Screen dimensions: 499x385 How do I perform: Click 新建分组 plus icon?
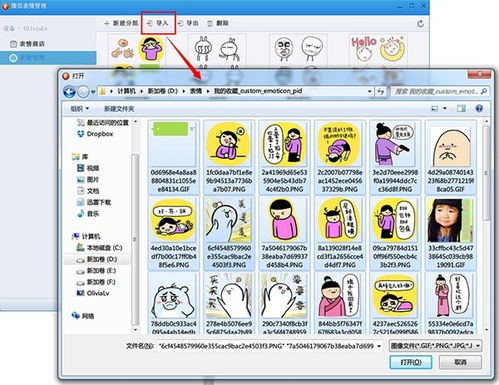107,23
